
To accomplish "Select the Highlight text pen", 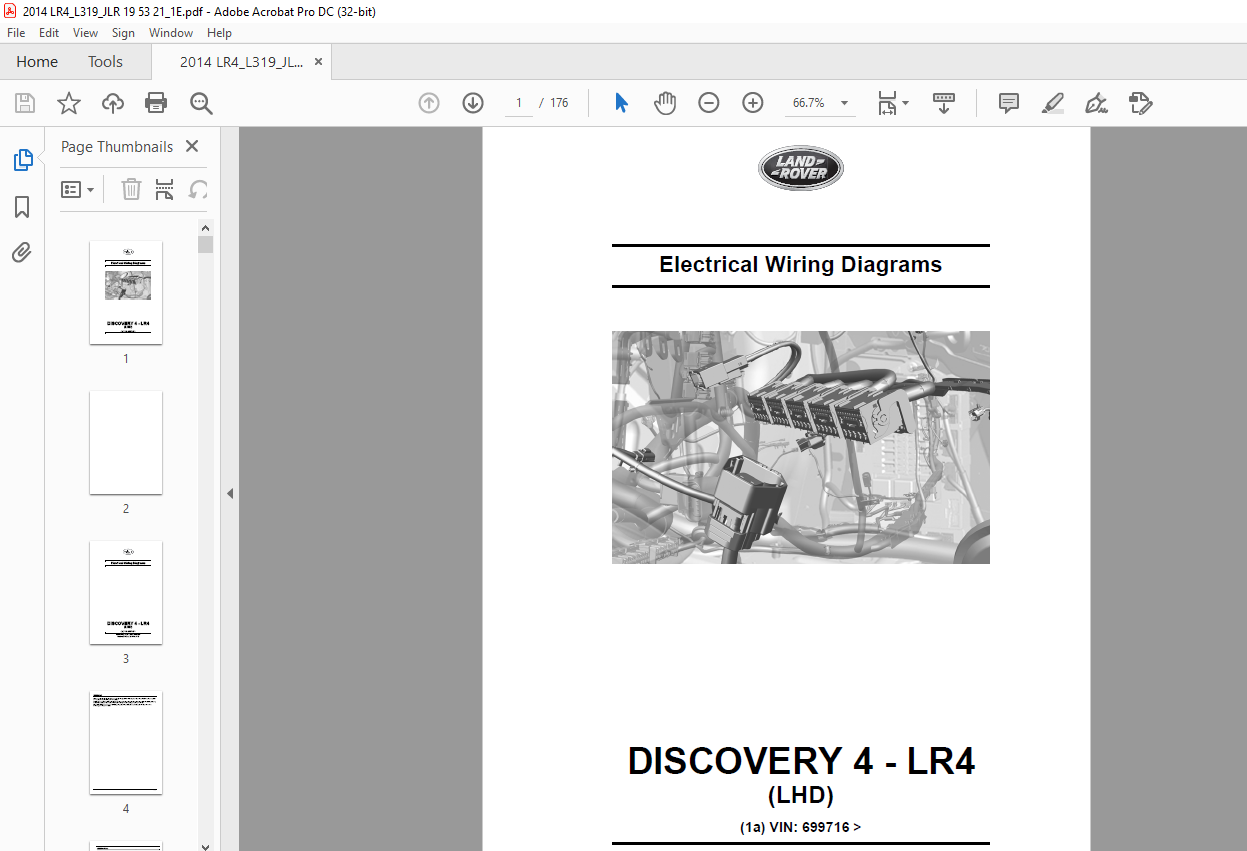I will (1053, 103).
